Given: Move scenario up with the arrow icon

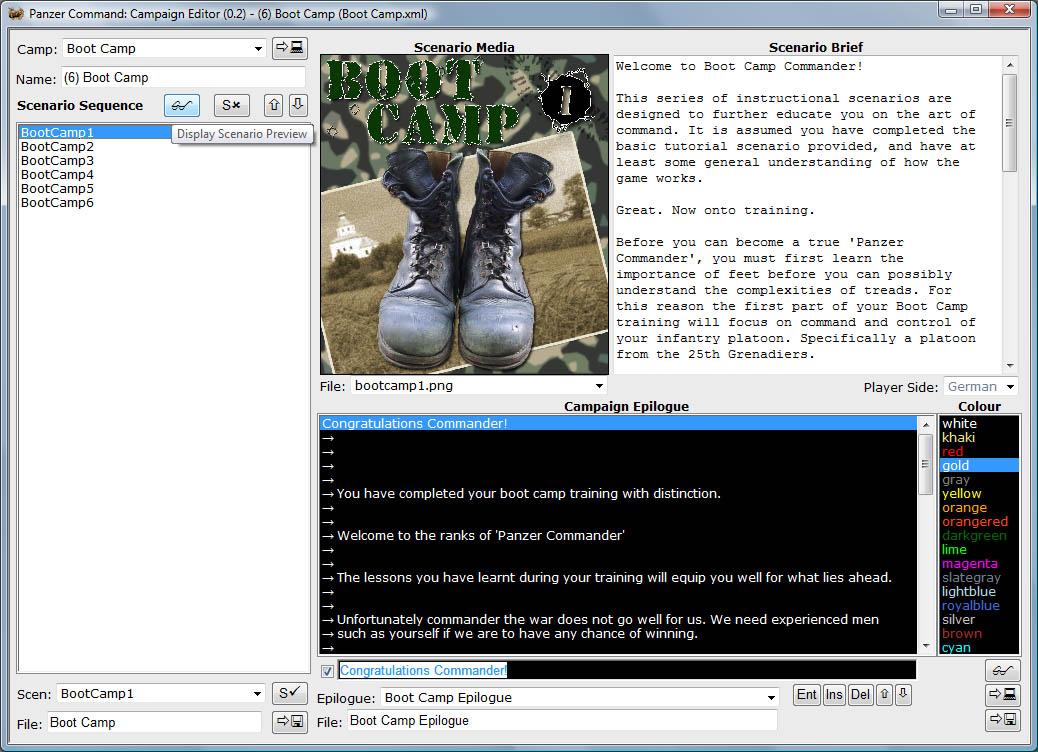Looking at the screenshot, I should [x=273, y=105].
